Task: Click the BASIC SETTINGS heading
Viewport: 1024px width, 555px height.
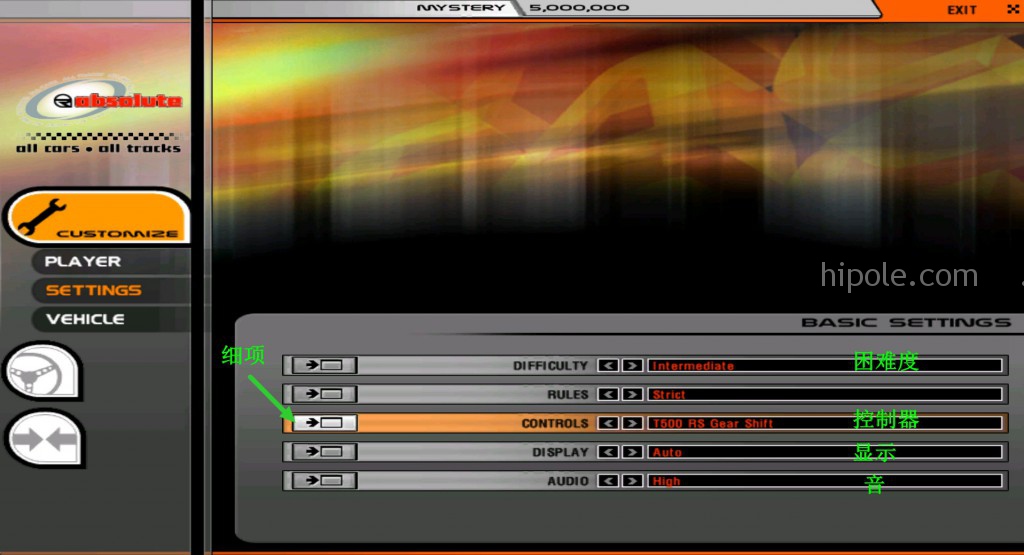Action: click(x=906, y=323)
